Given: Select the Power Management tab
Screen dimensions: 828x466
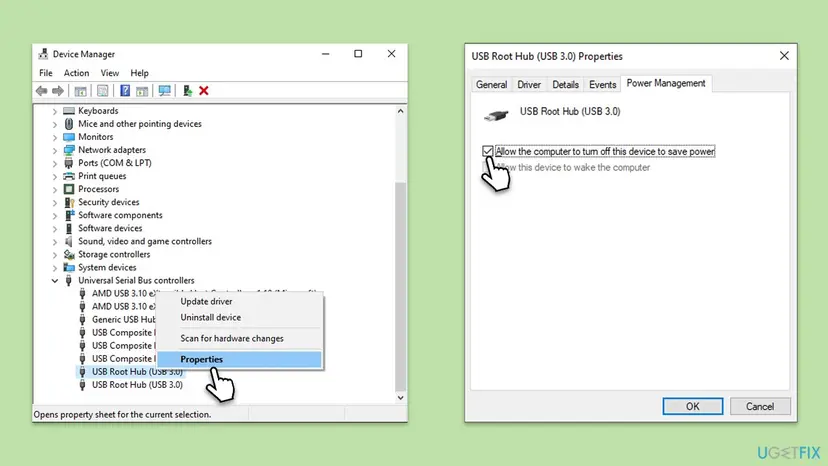Looking at the screenshot, I should click(x=666, y=83).
